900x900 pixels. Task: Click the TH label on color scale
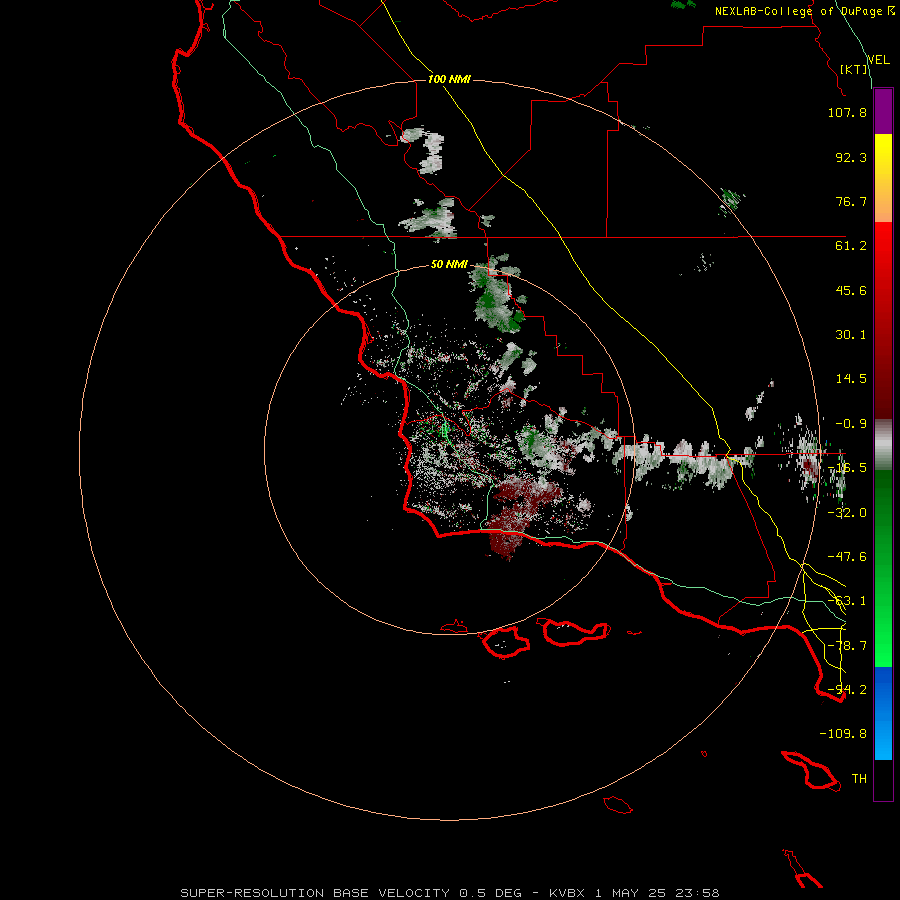coord(859,779)
